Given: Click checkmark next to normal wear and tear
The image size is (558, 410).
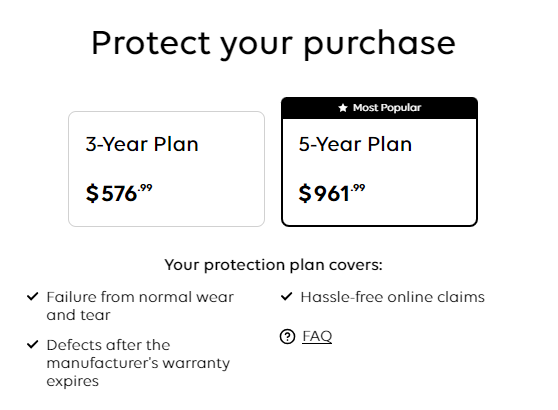Looking at the screenshot, I should click(32, 296).
